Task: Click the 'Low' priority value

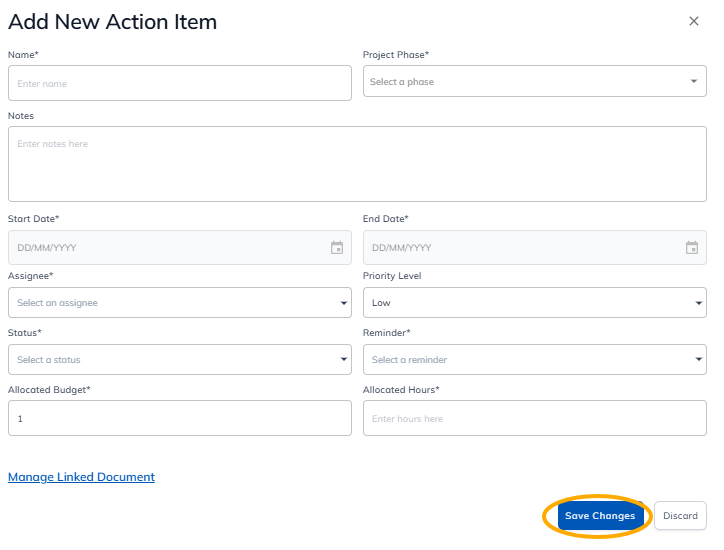Action: pyautogui.click(x=381, y=303)
